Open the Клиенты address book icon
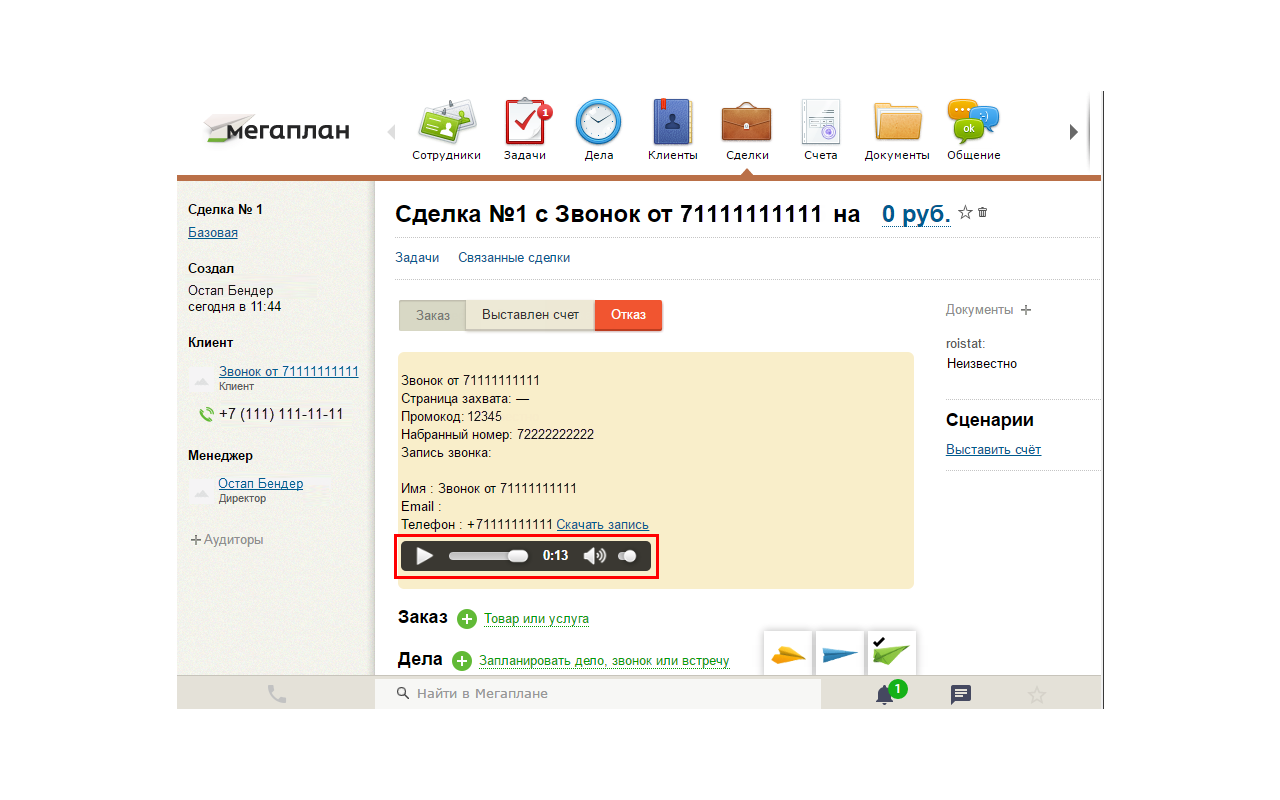The height and width of the screenshot is (800, 1280). coord(672,122)
